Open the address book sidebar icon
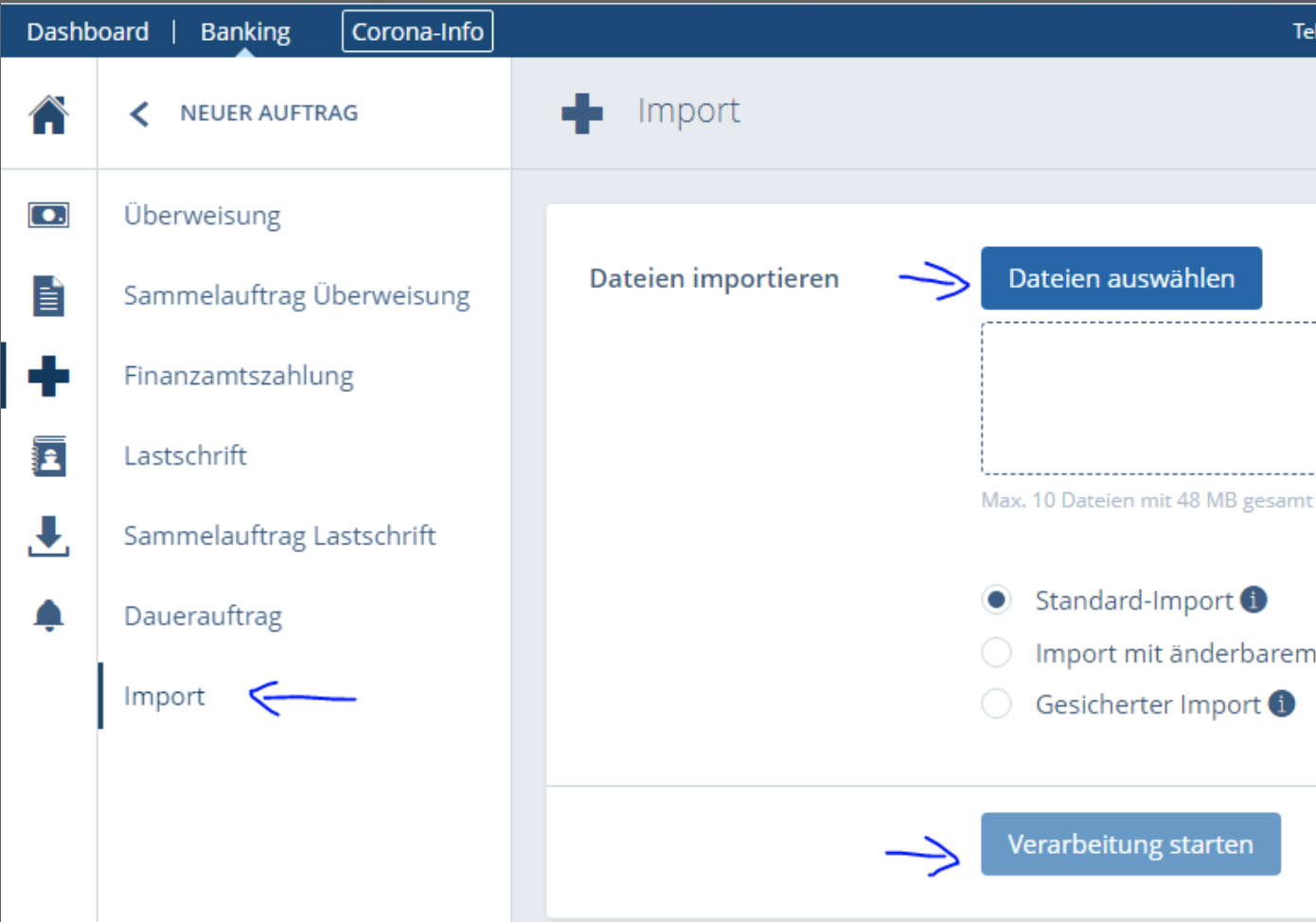The height and width of the screenshot is (922, 1316). [x=48, y=456]
